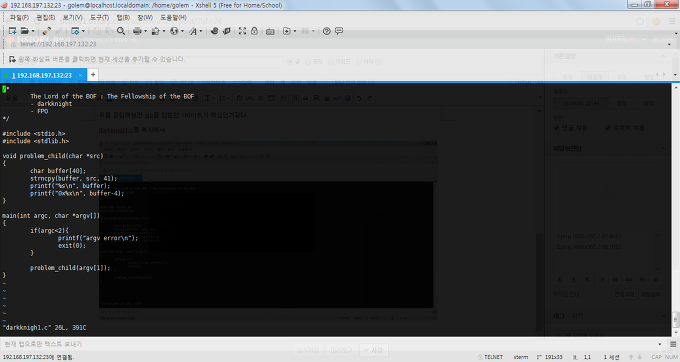Open the Find magnifier tool
Screen dimensions: 680x362
point(121,31)
